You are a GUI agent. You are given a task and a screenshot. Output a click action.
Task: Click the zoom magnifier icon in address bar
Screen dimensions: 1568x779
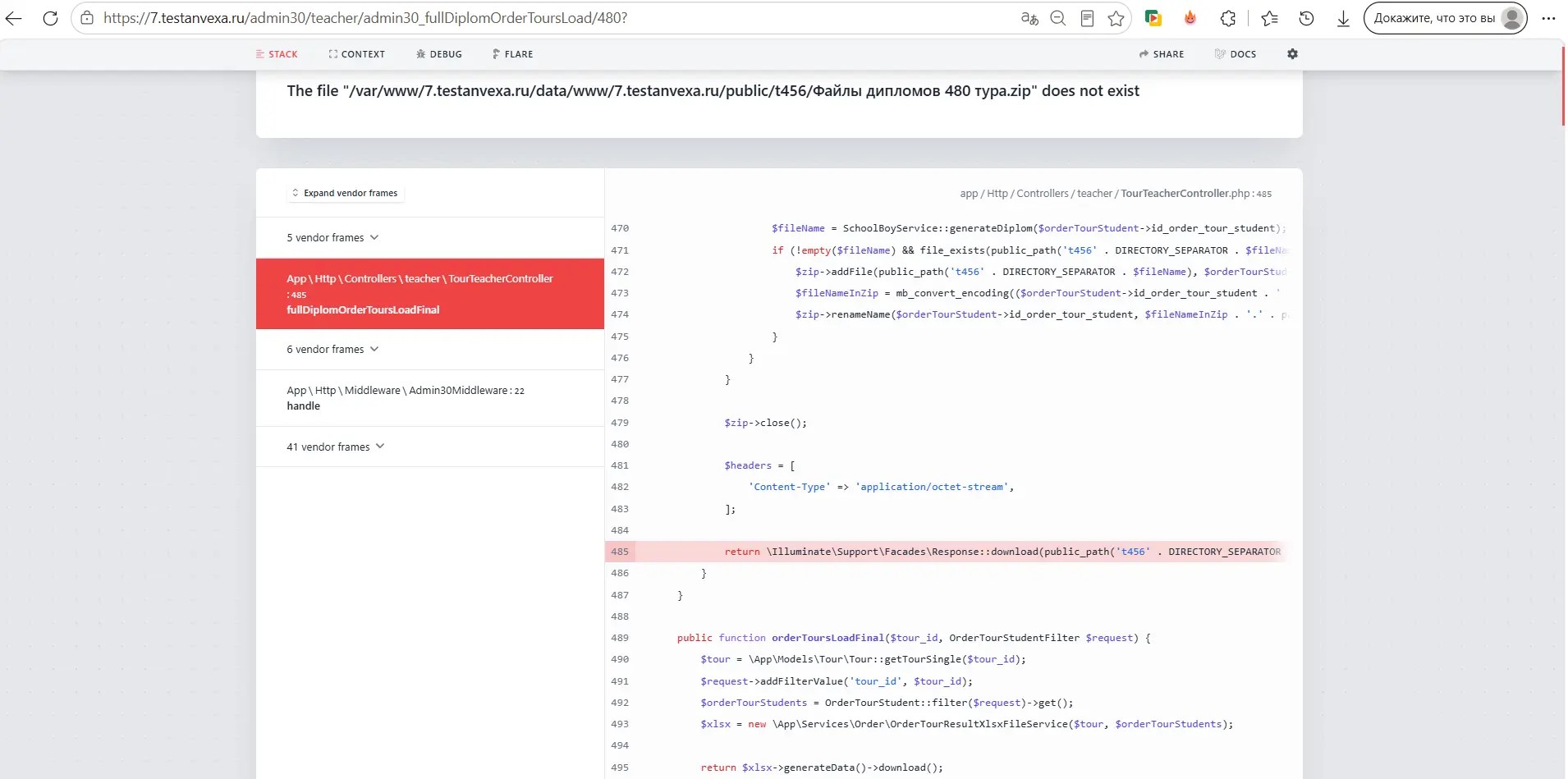click(x=1058, y=18)
